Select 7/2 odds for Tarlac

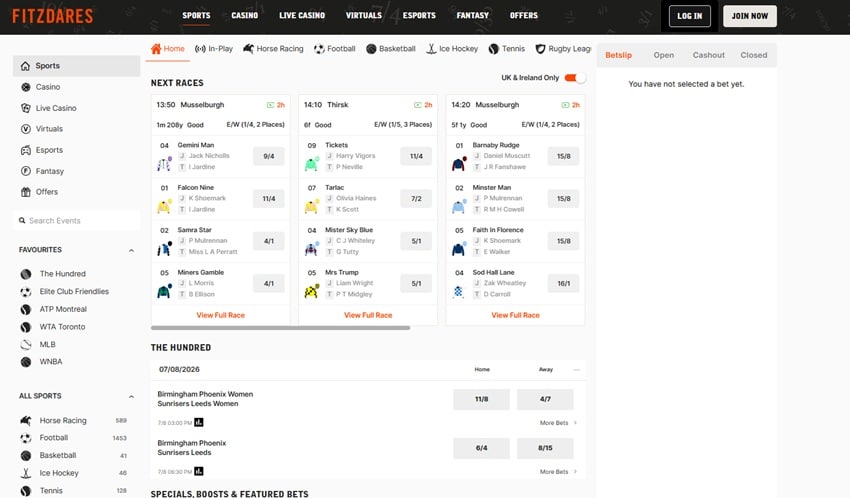416,199
